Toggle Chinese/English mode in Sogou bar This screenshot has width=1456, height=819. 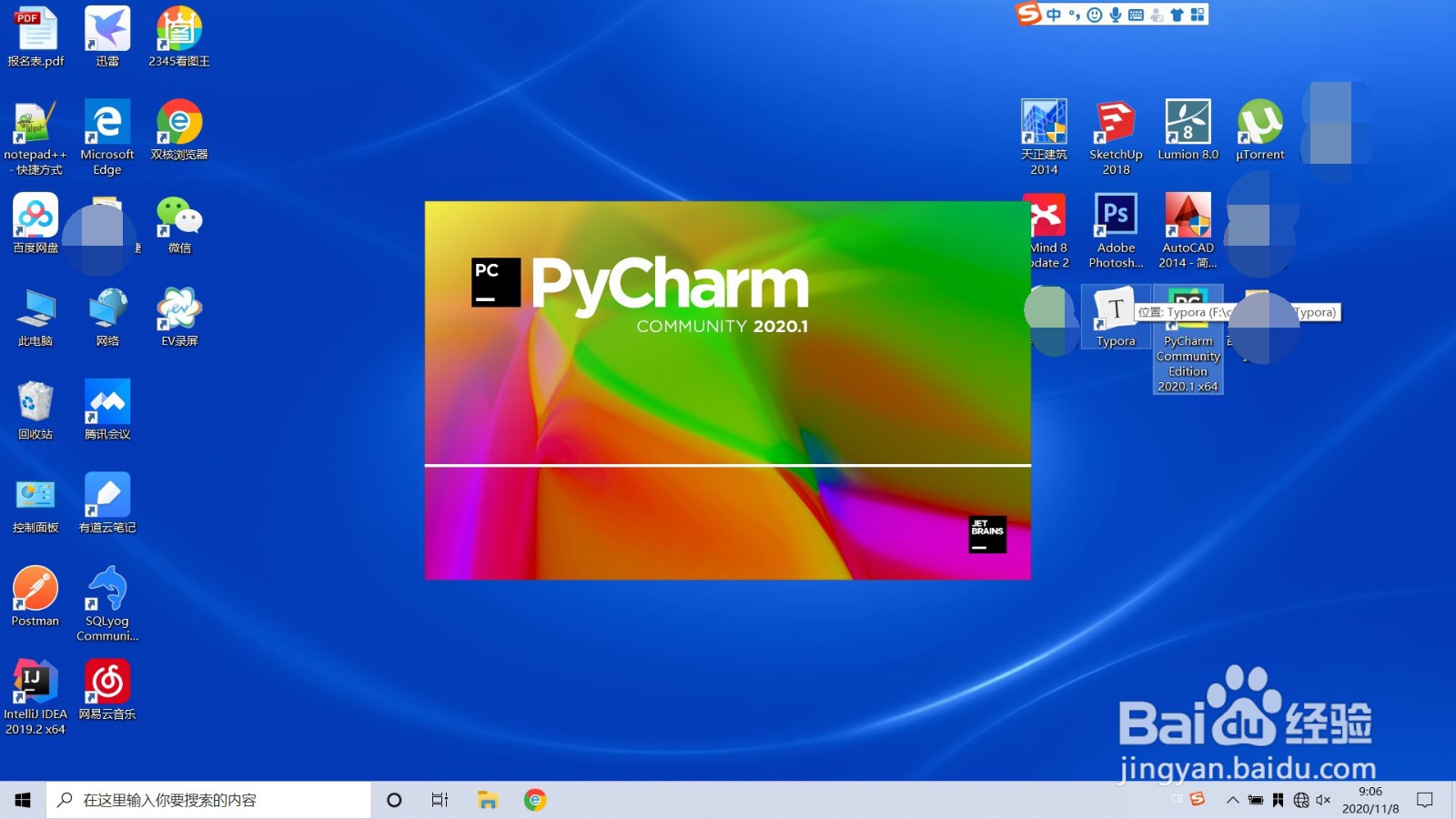(x=1054, y=15)
